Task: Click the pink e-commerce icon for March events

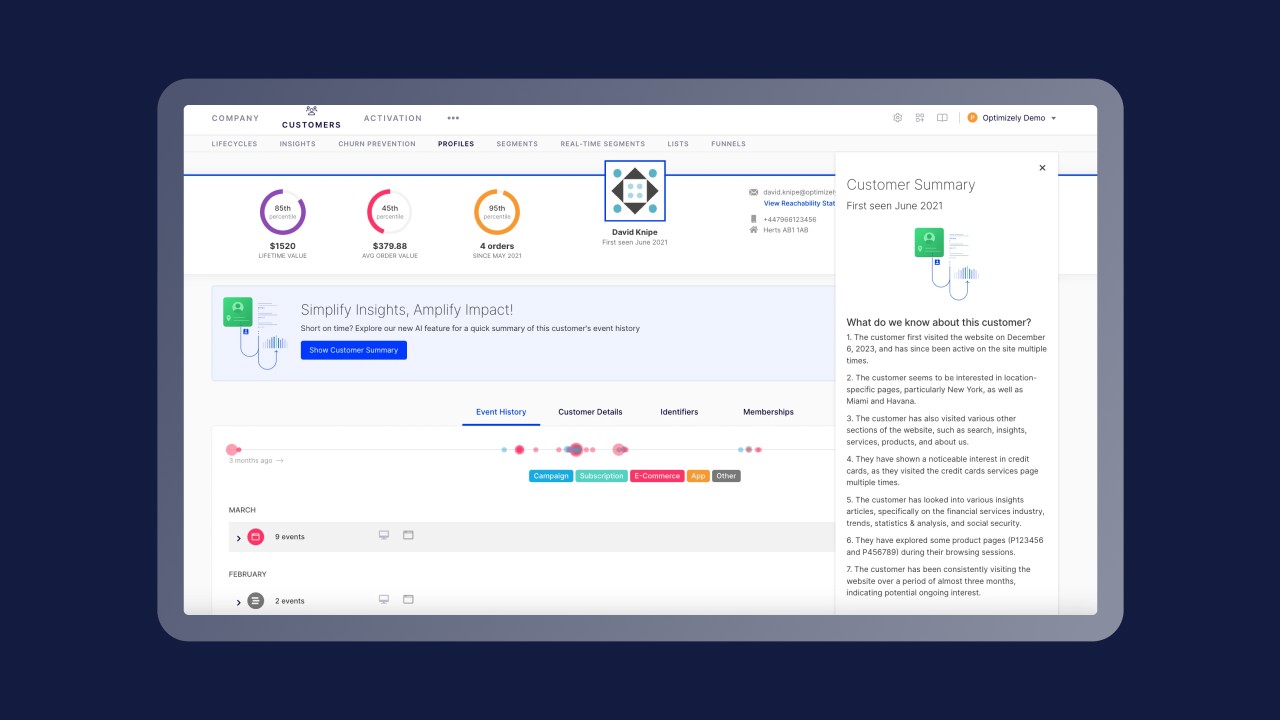Action: click(255, 537)
